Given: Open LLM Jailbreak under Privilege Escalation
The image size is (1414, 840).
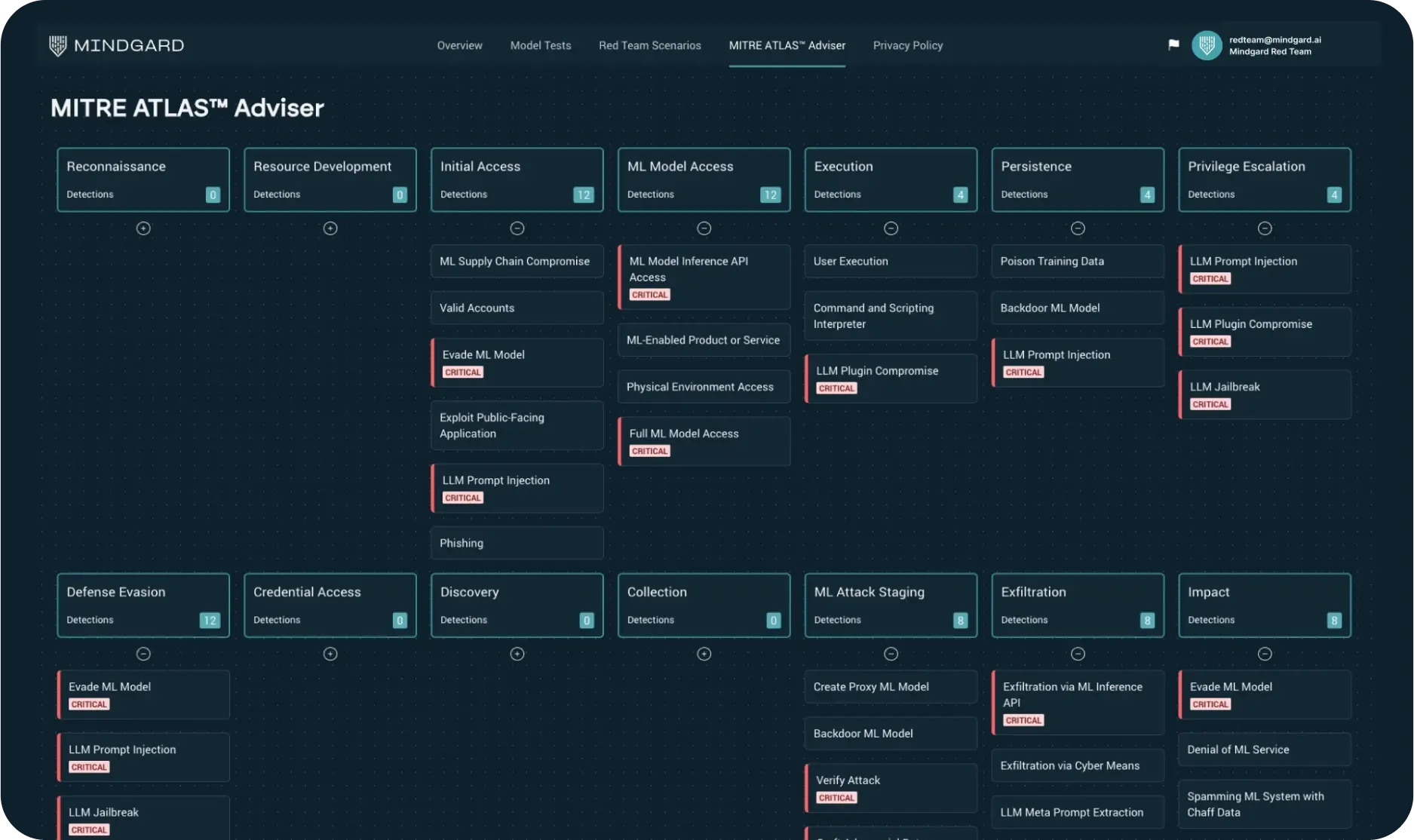Looking at the screenshot, I should pyautogui.click(x=1265, y=394).
